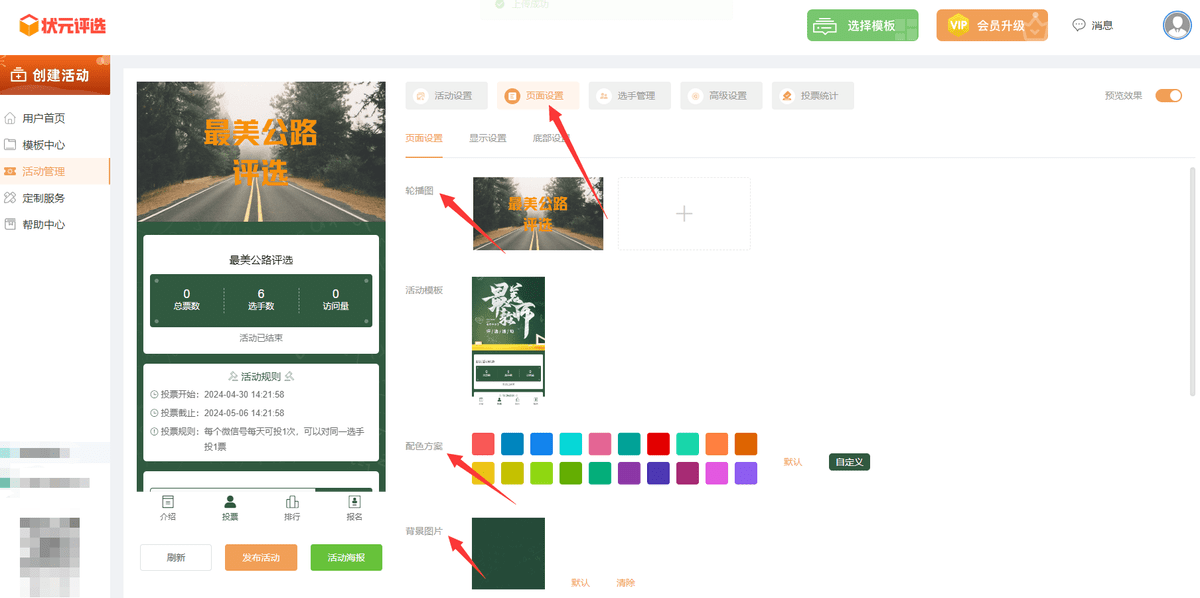
Task: Click the 活动海报 button
Action: tap(345, 557)
